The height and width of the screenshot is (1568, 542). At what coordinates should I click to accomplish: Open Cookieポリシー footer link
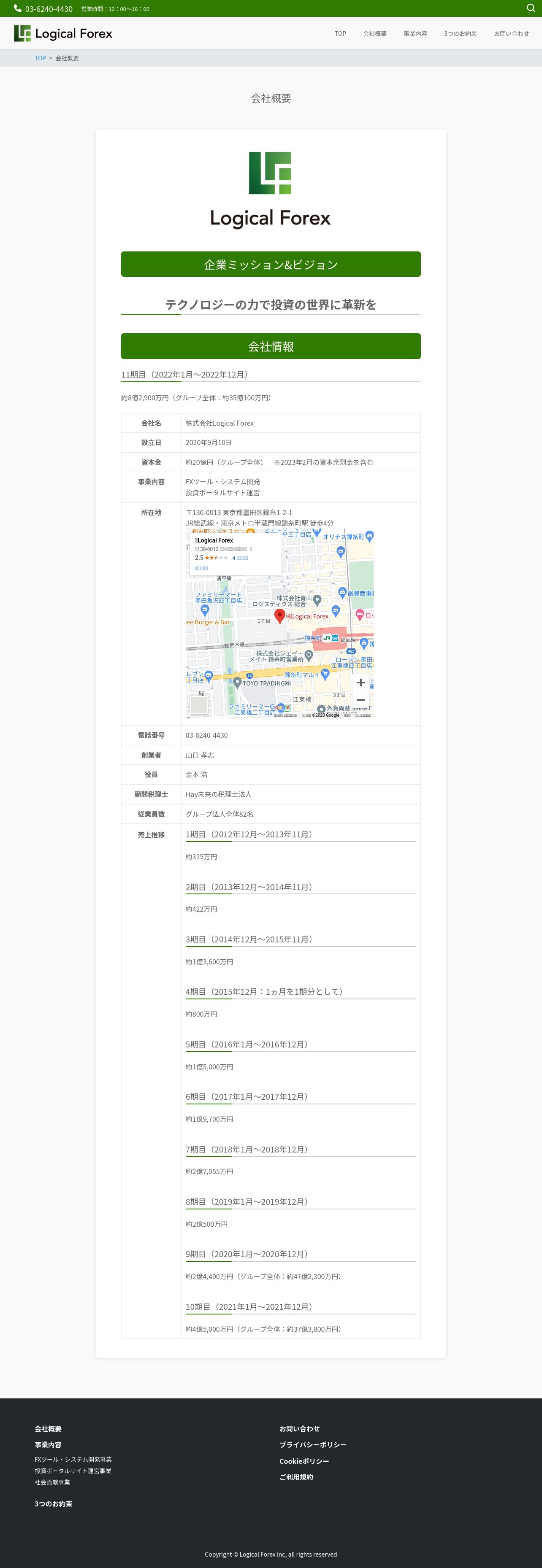(304, 1461)
